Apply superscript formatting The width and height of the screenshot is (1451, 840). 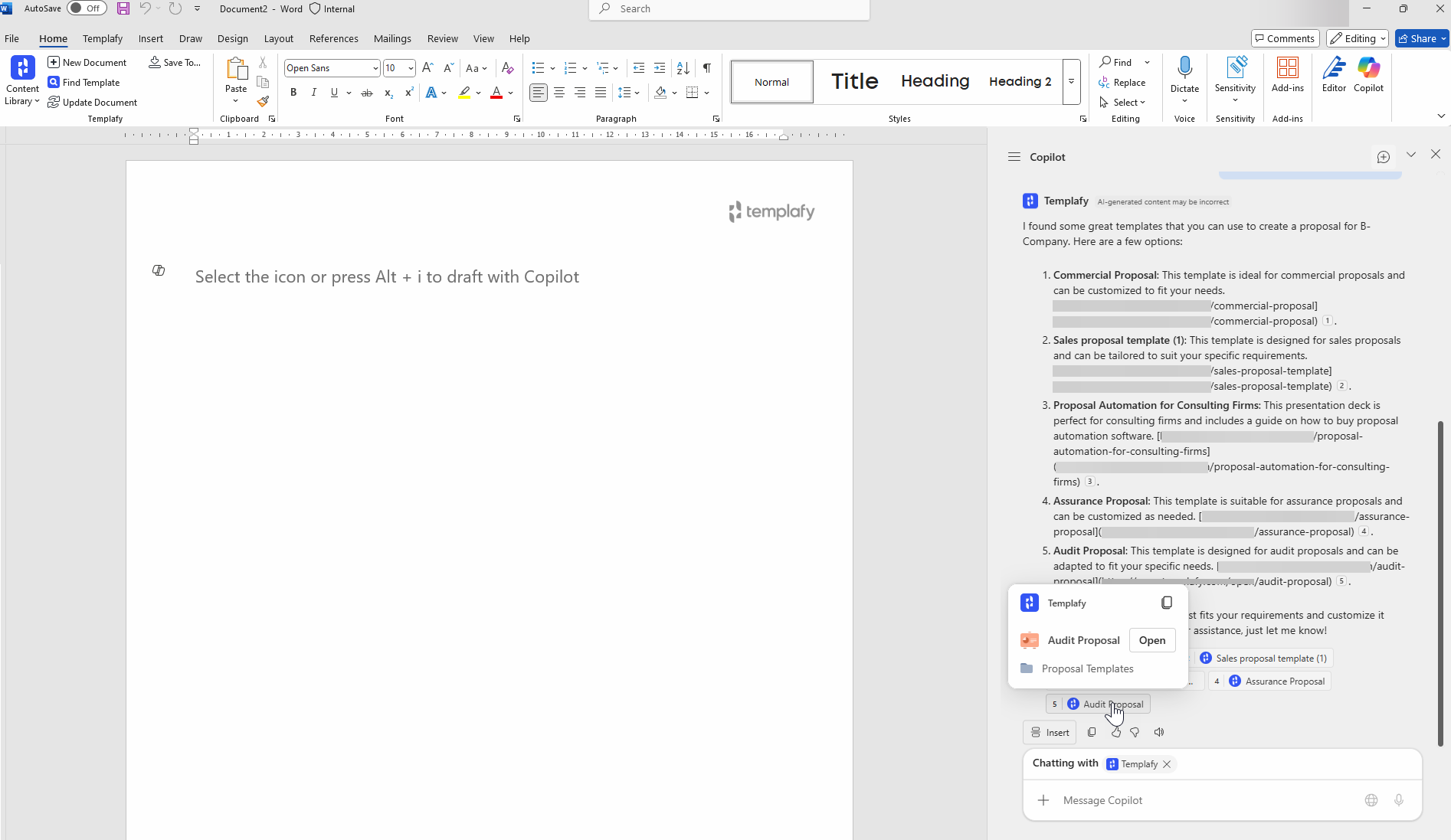[409, 93]
